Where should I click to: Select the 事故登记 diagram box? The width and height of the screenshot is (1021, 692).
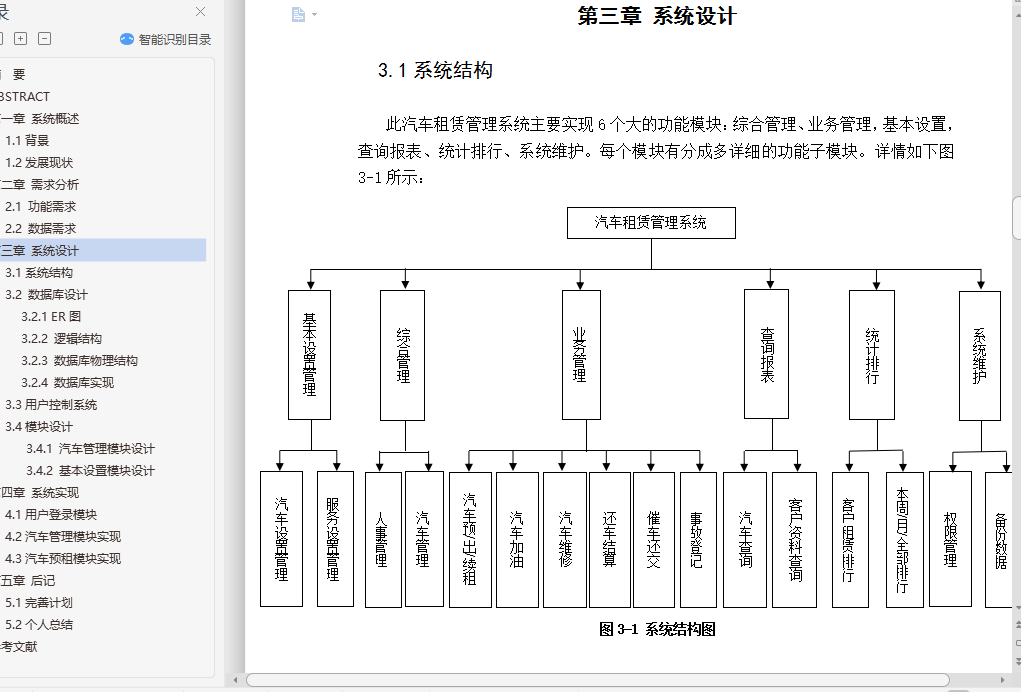pos(698,540)
